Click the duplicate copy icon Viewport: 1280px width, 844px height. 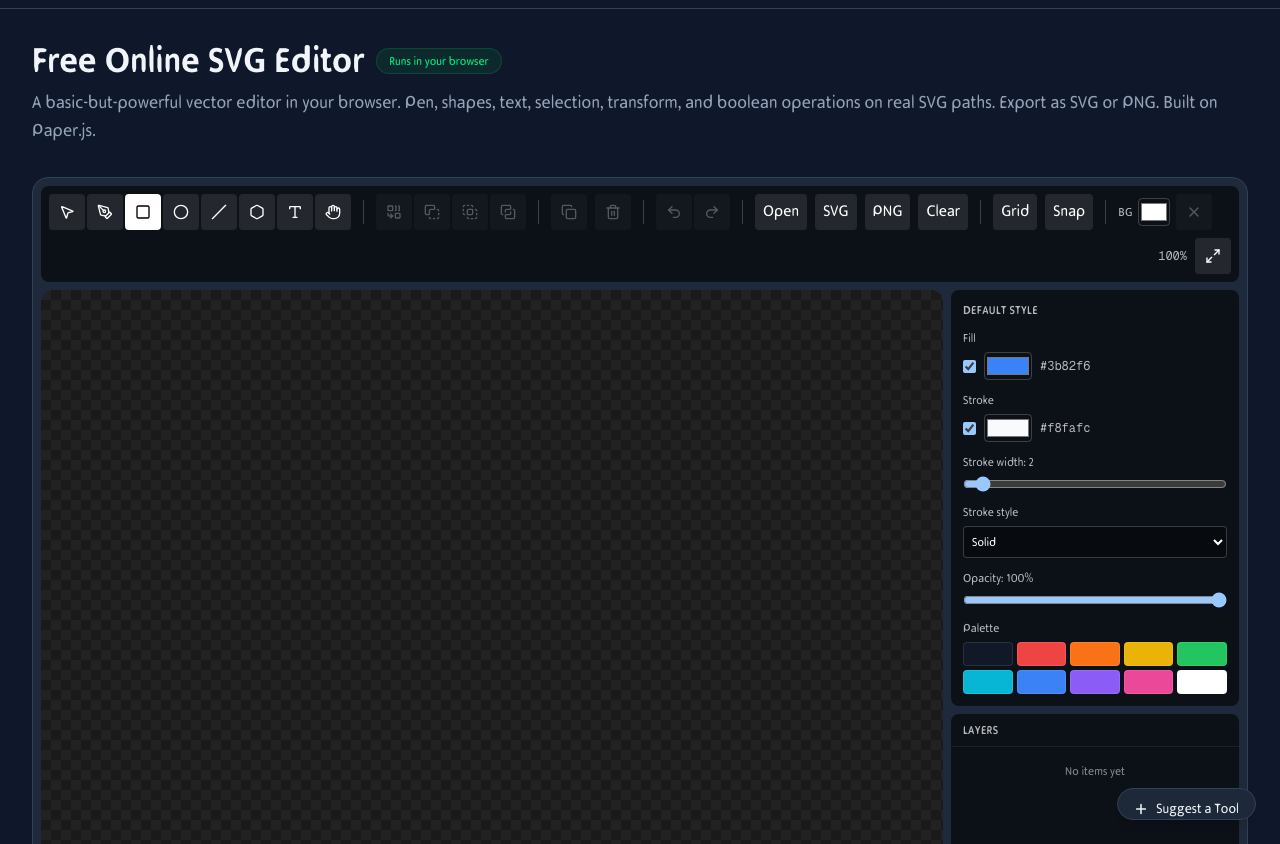point(569,212)
